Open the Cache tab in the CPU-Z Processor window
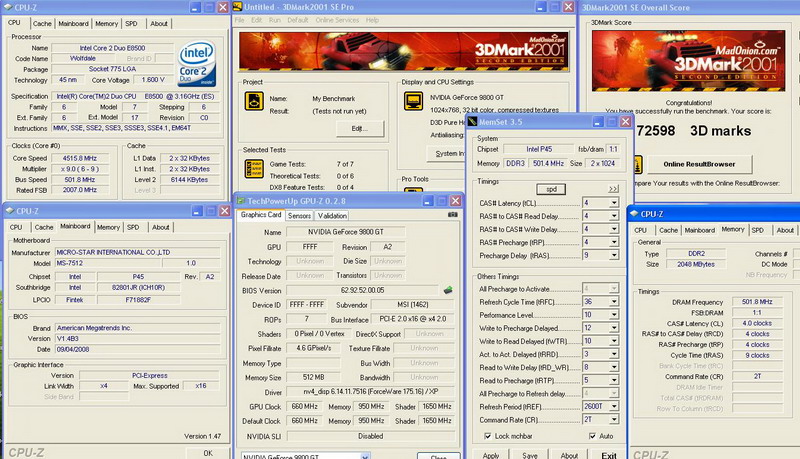The image size is (800, 459). click(x=42, y=23)
